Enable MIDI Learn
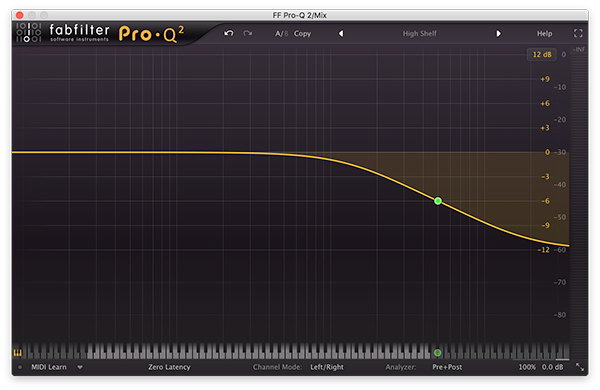 [x=49, y=367]
